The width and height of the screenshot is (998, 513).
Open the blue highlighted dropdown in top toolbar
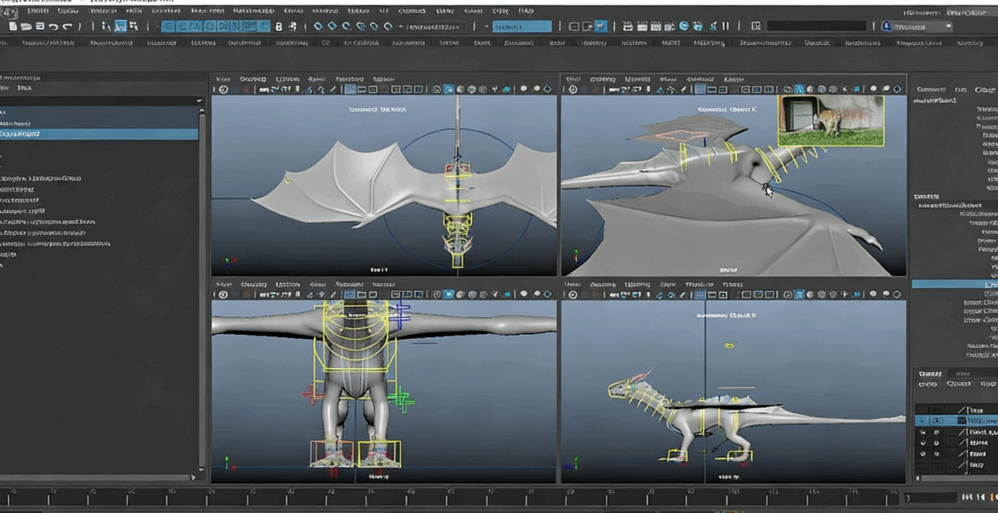point(521,27)
